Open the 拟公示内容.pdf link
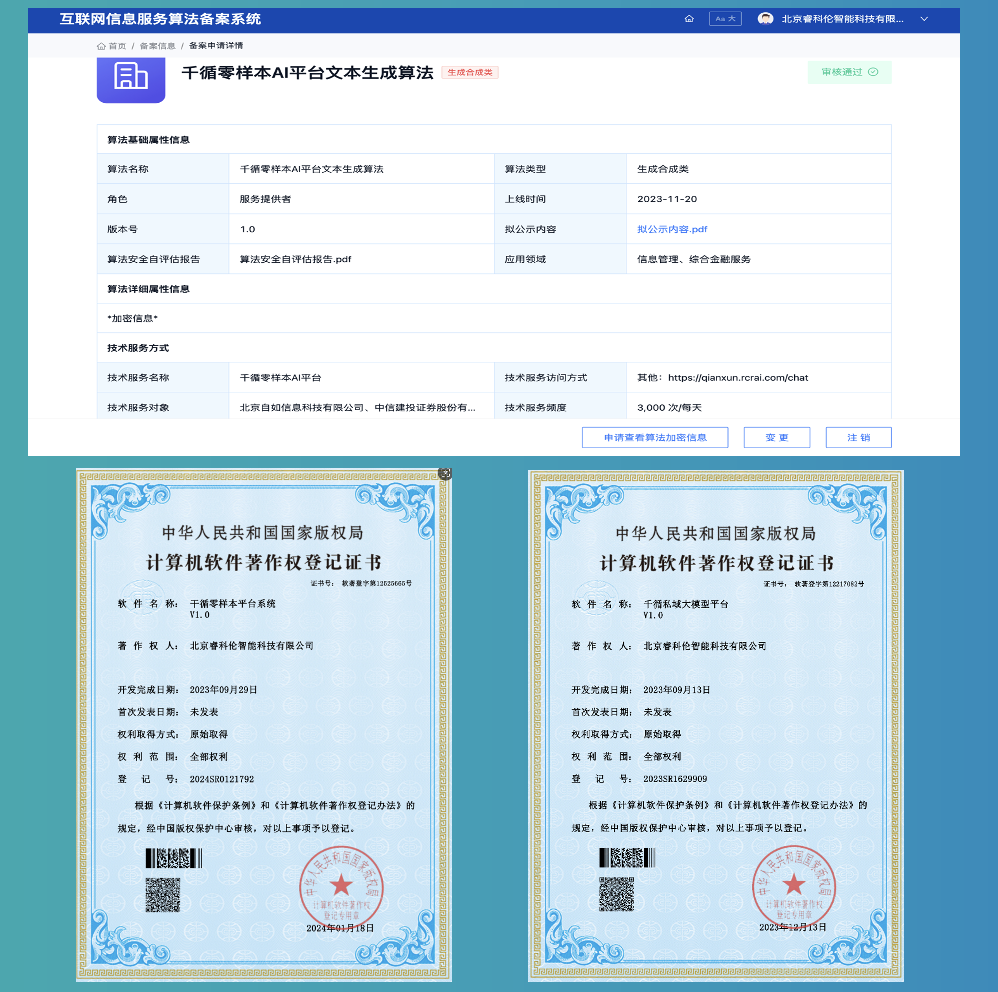The image size is (998, 992). tap(672, 229)
